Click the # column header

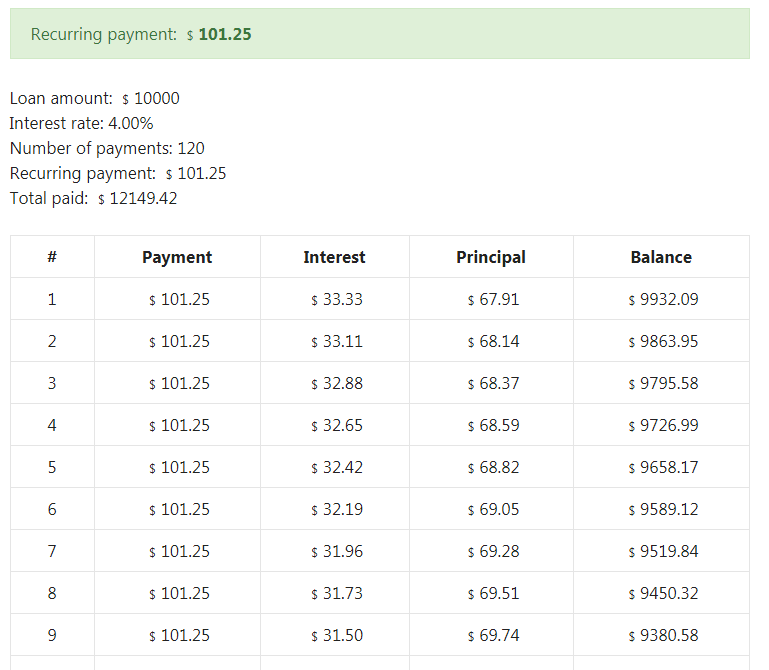coord(52,257)
